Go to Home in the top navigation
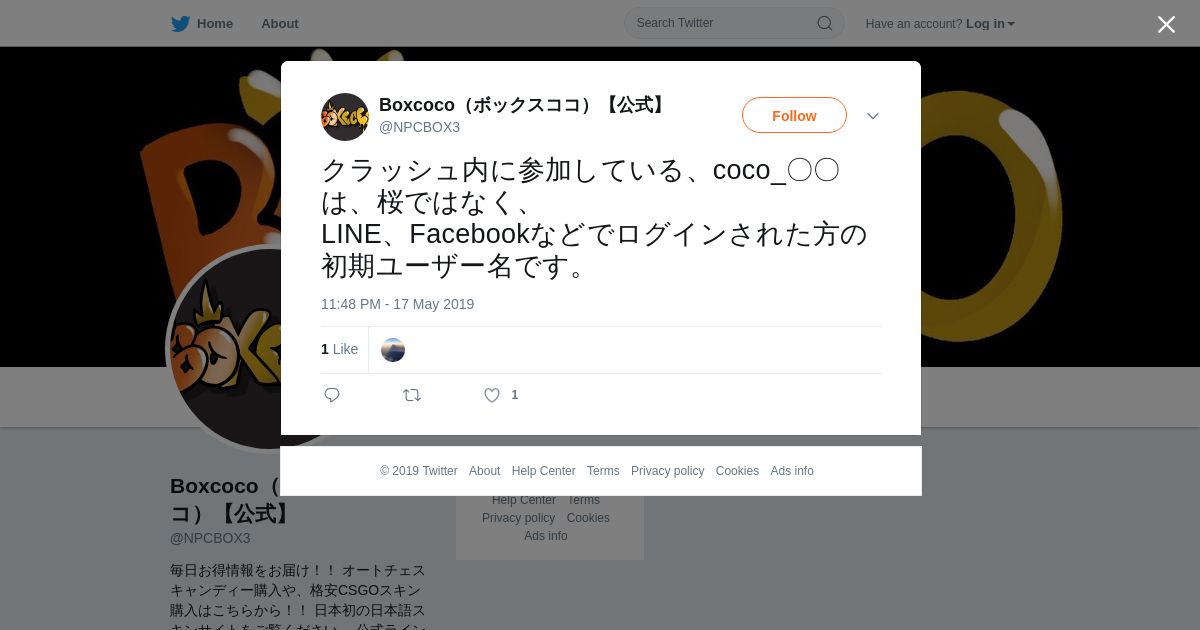This screenshot has width=1200, height=630. point(215,24)
